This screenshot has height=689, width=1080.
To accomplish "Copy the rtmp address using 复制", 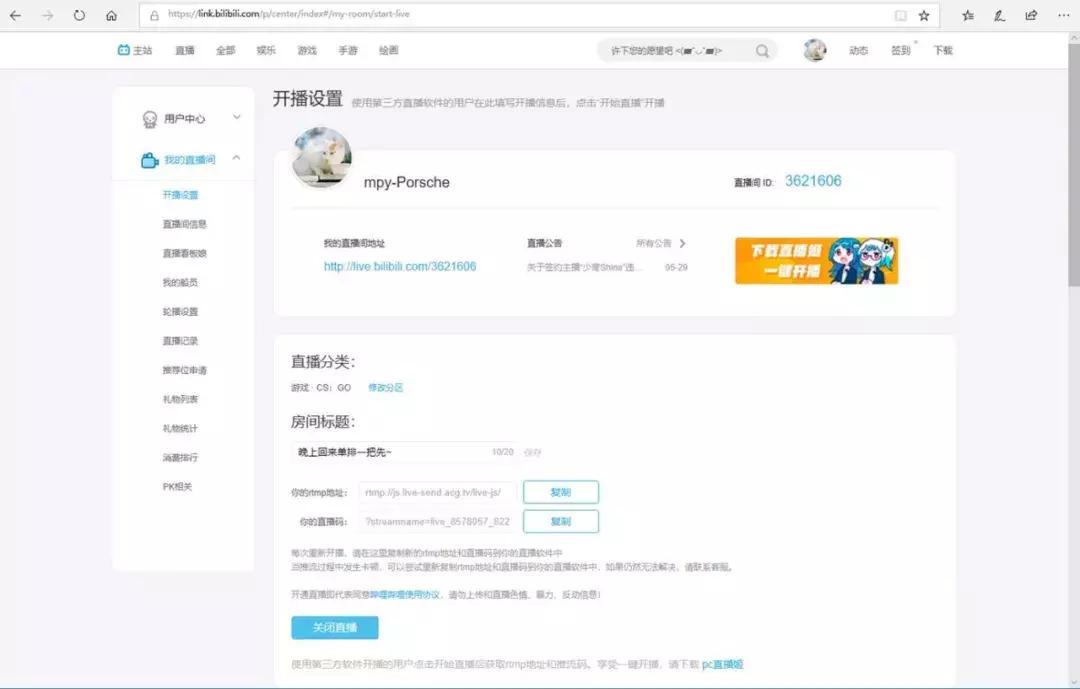I will (x=561, y=492).
